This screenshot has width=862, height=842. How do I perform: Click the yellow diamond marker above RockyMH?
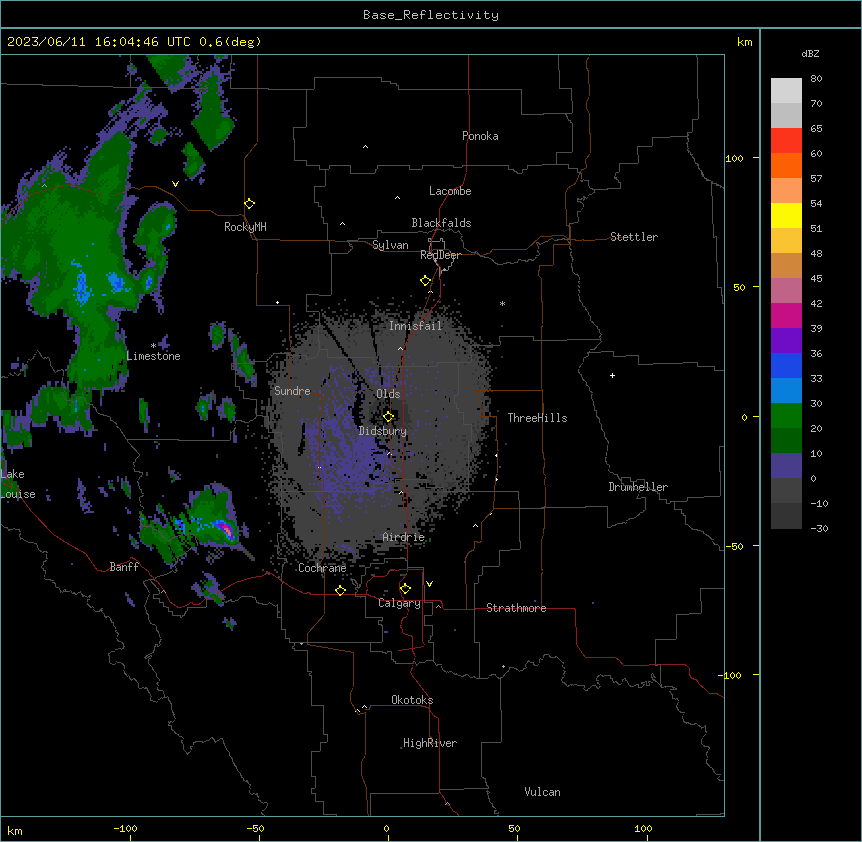pyautogui.click(x=249, y=204)
